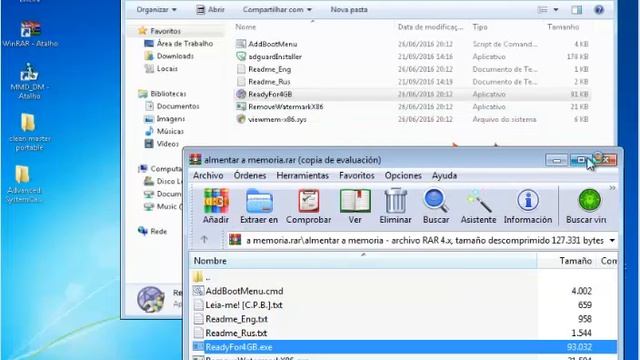The height and width of the screenshot is (360, 640).
Task: Open the Archivo menu in WinRAR
Action: coord(208,176)
